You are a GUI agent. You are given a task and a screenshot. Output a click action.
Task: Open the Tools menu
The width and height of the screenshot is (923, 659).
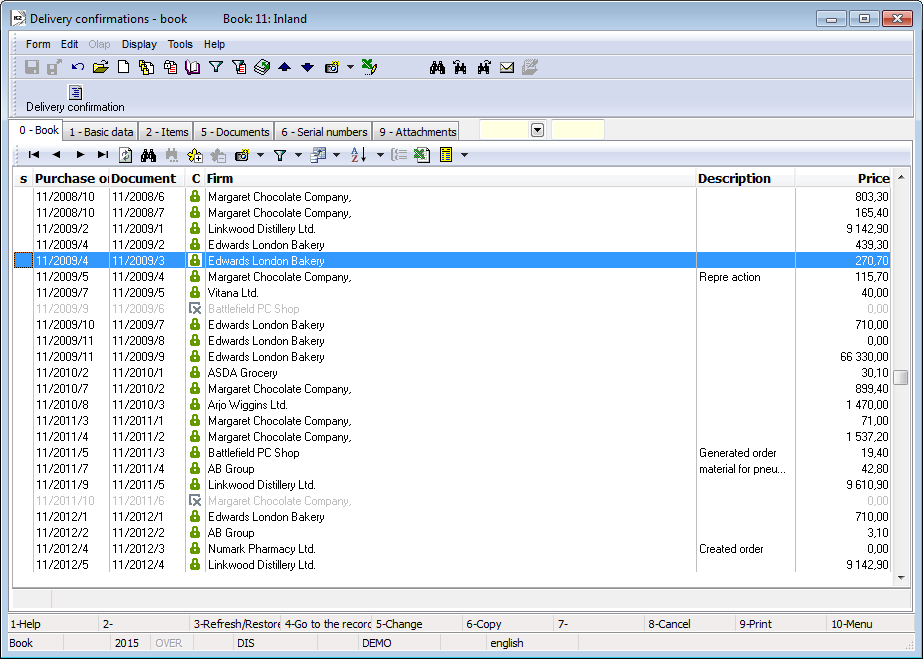pyautogui.click(x=180, y=44)
